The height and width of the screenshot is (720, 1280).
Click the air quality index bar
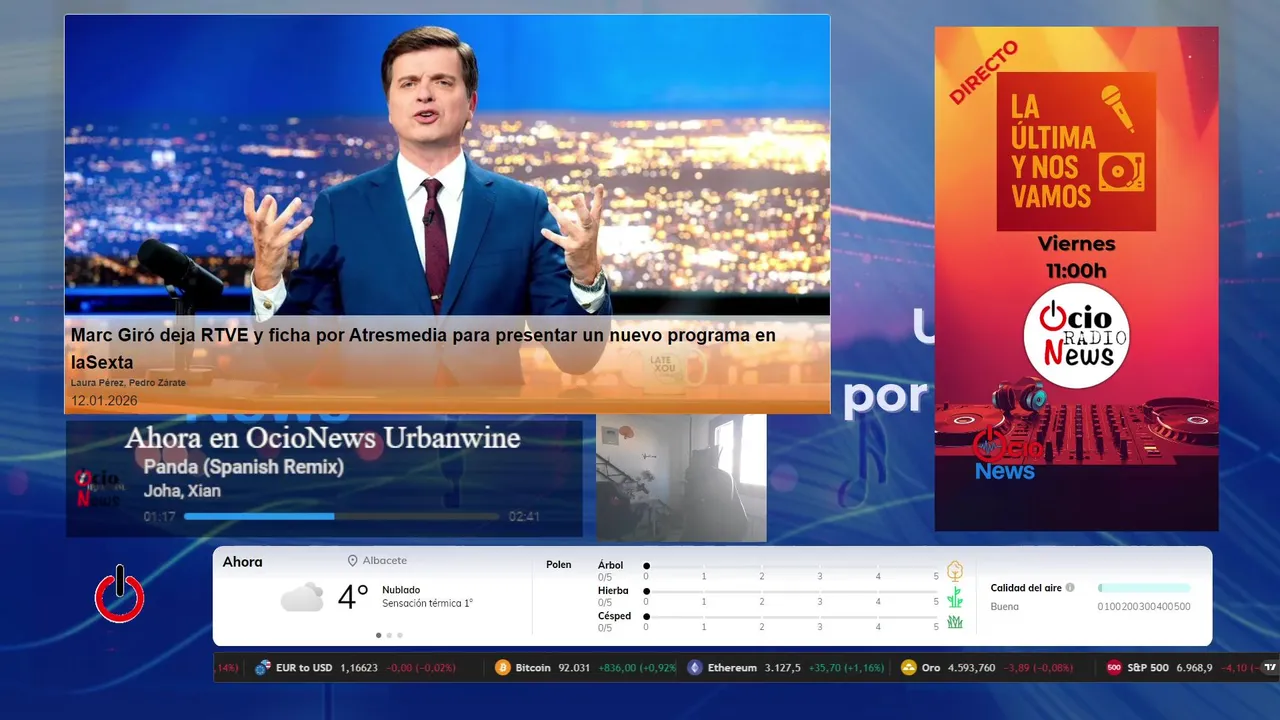tap(1144, 588)
